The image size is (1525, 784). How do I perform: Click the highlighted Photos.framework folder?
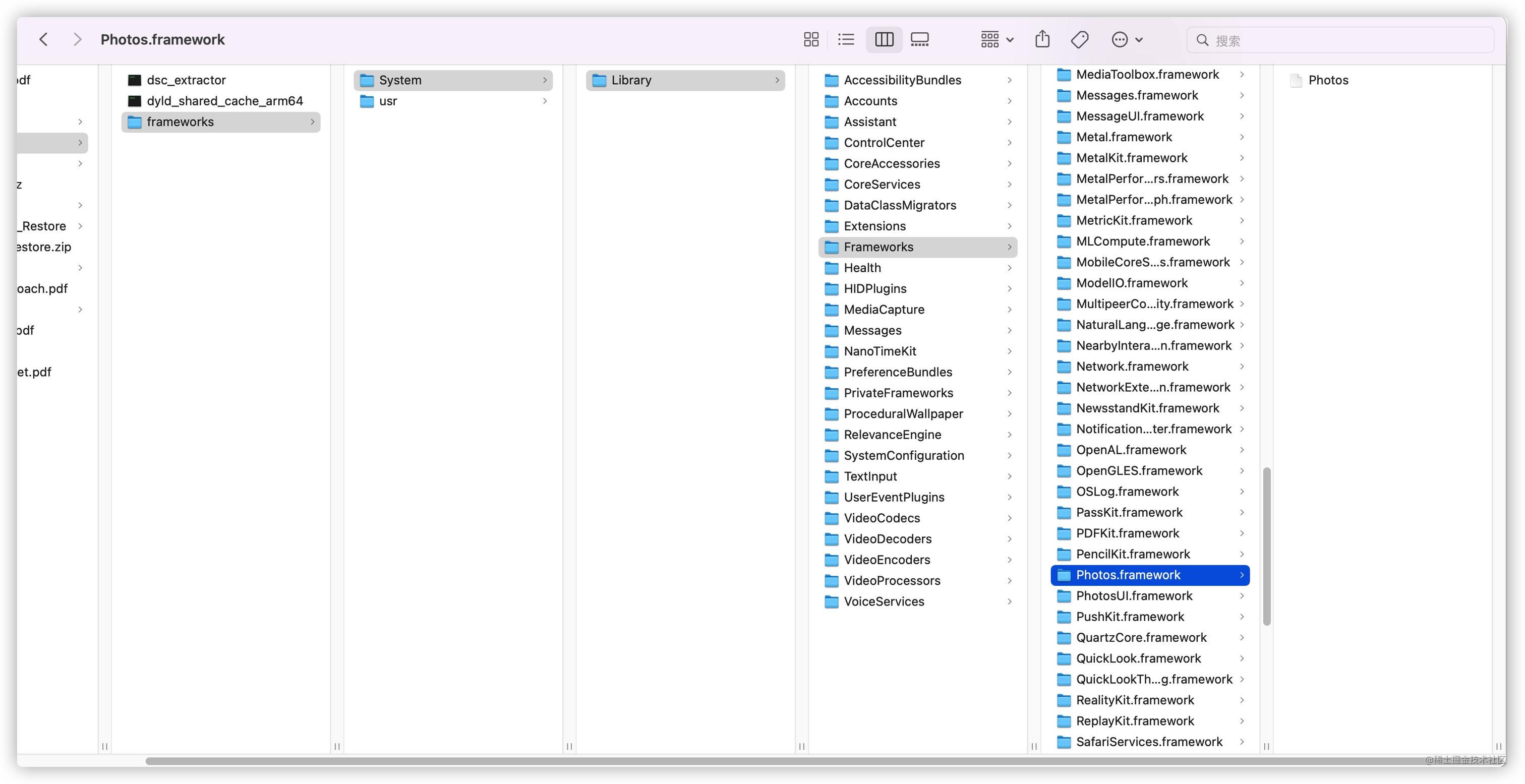(x=1150, y=575)
